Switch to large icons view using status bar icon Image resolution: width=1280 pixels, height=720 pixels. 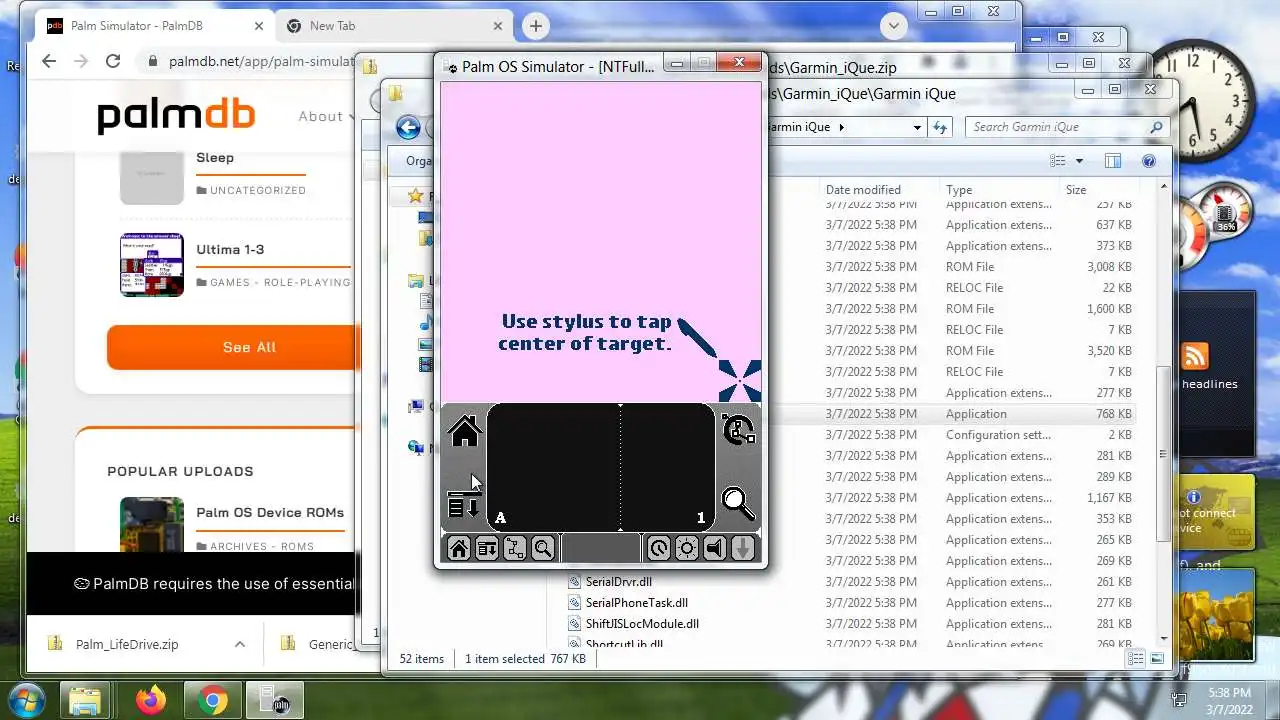click(1157, 659)
